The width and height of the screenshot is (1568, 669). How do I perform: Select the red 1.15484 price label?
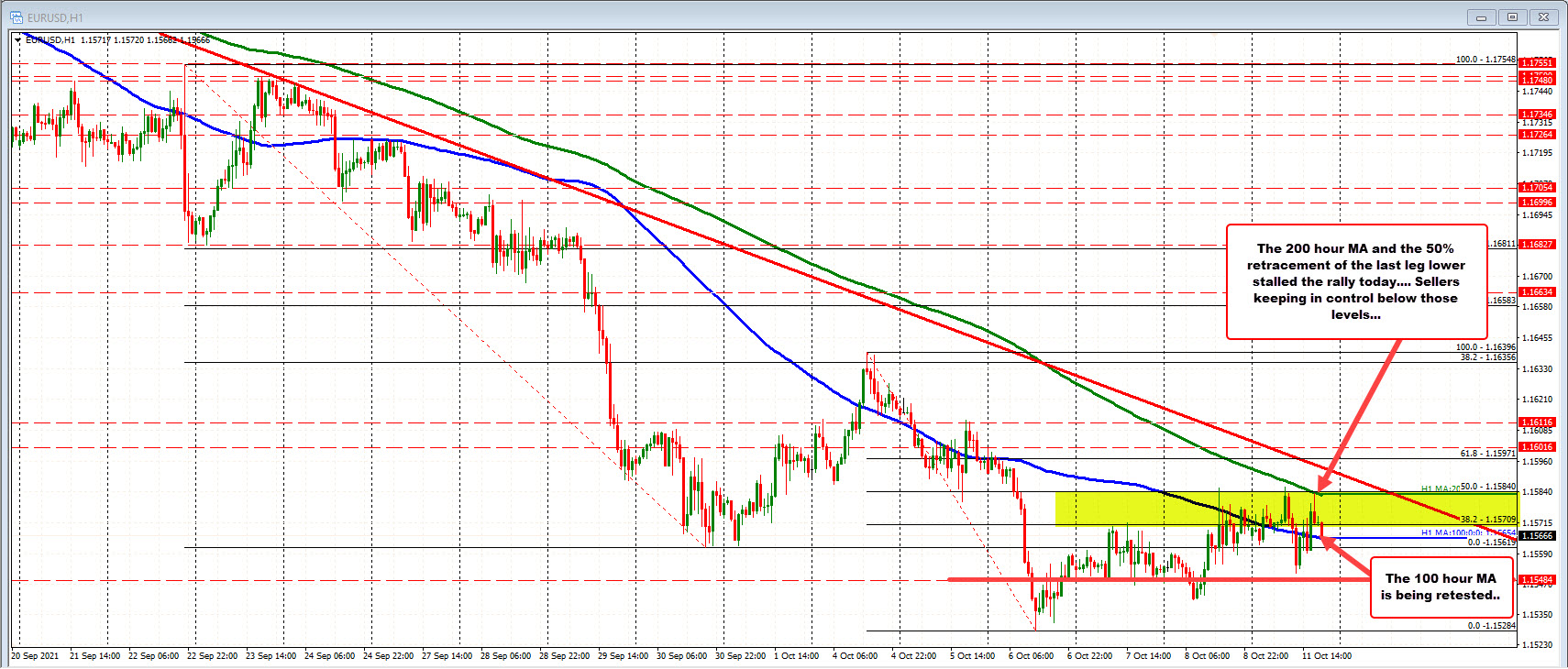(x=1538, y=580)
